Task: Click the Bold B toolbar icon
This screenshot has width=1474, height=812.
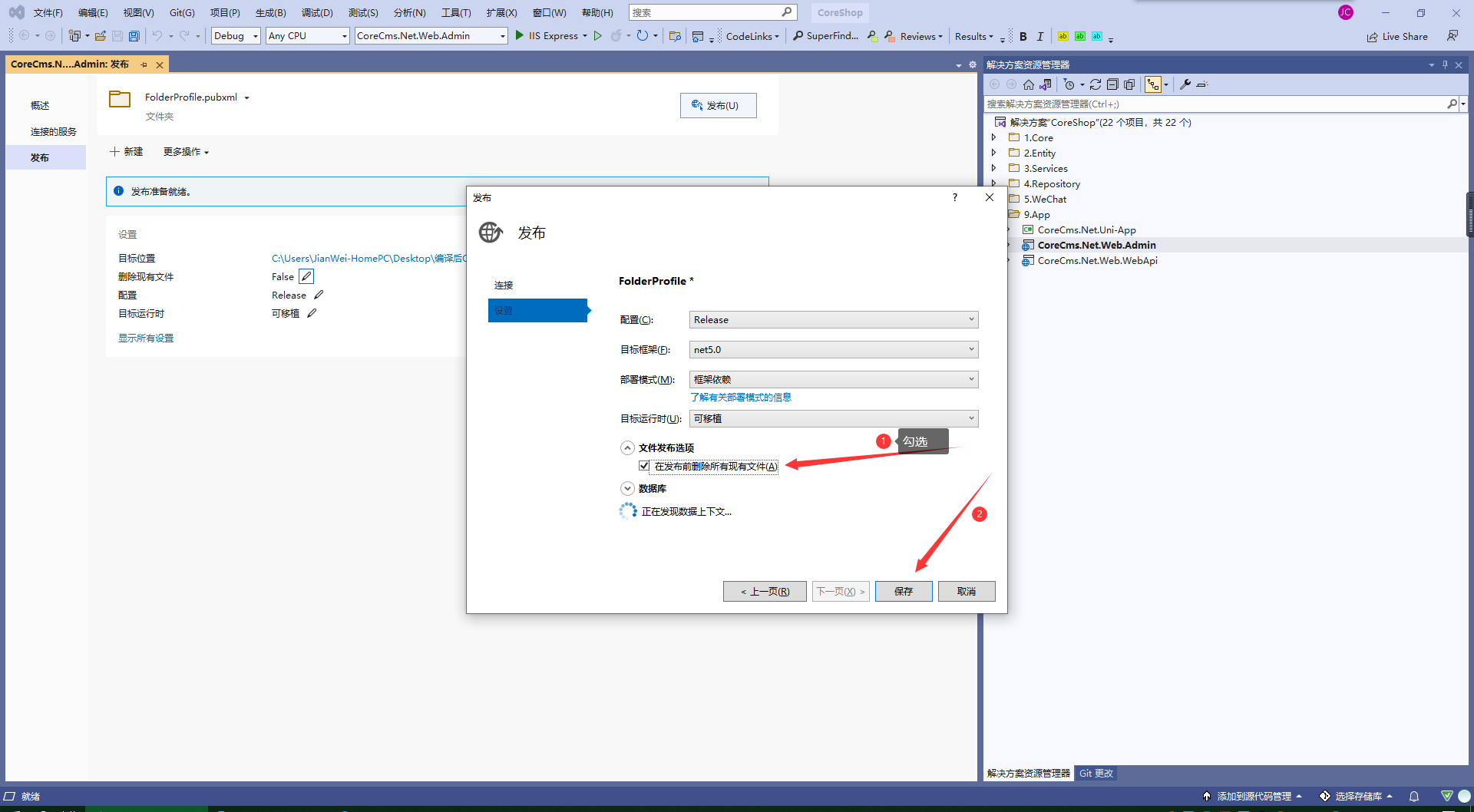Action: [x=1023, y=36]
